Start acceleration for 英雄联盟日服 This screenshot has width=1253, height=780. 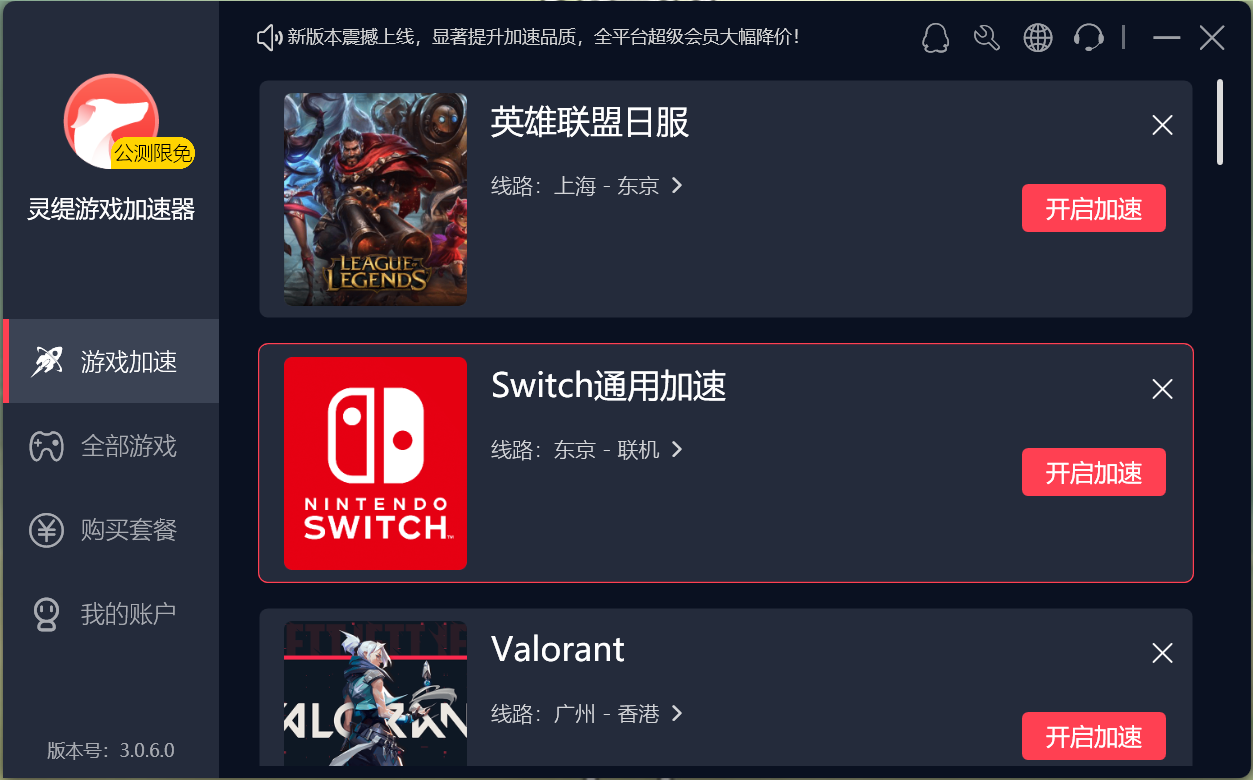click(x=1094, y=208)
